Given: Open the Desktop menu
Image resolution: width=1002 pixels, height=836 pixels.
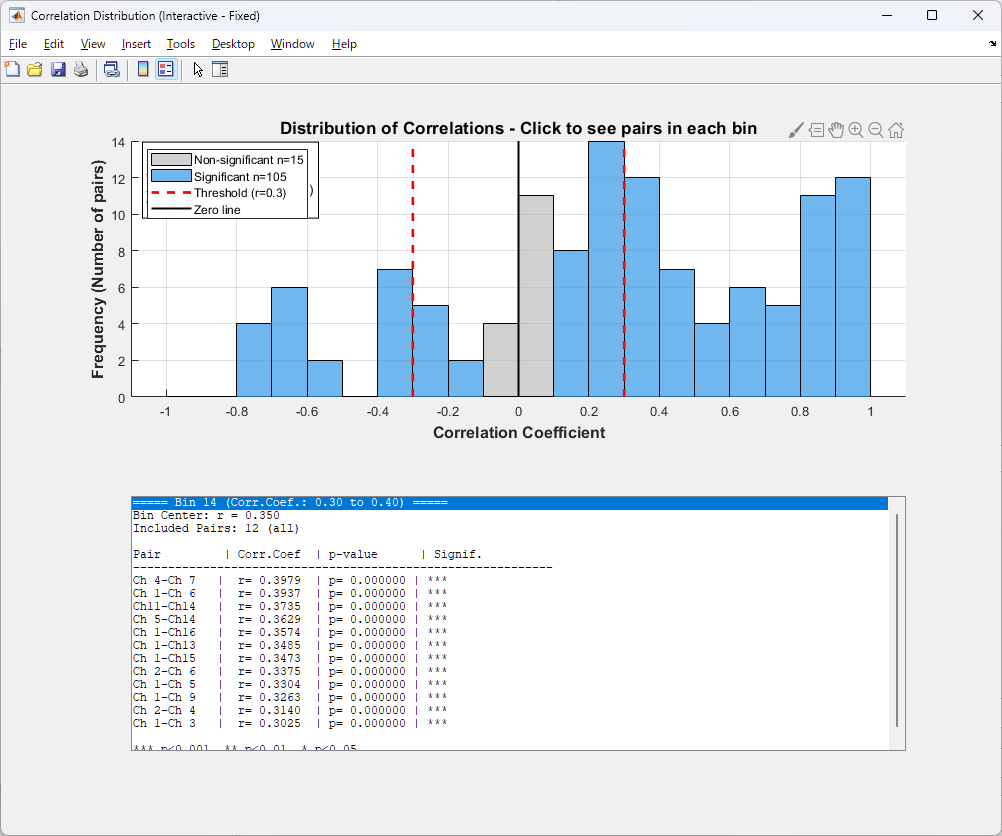Looking at the screenshot, I should pyautogui.click(x=233, y=44).
